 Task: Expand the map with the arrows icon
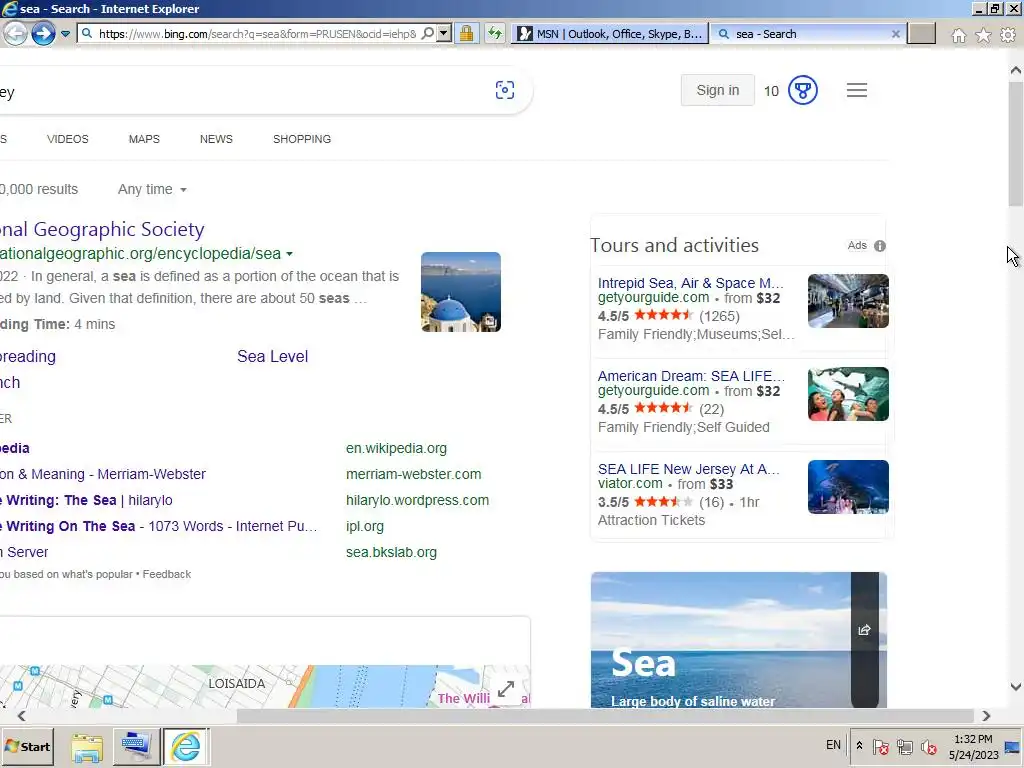pyautogui.click(x=506, y=689)
